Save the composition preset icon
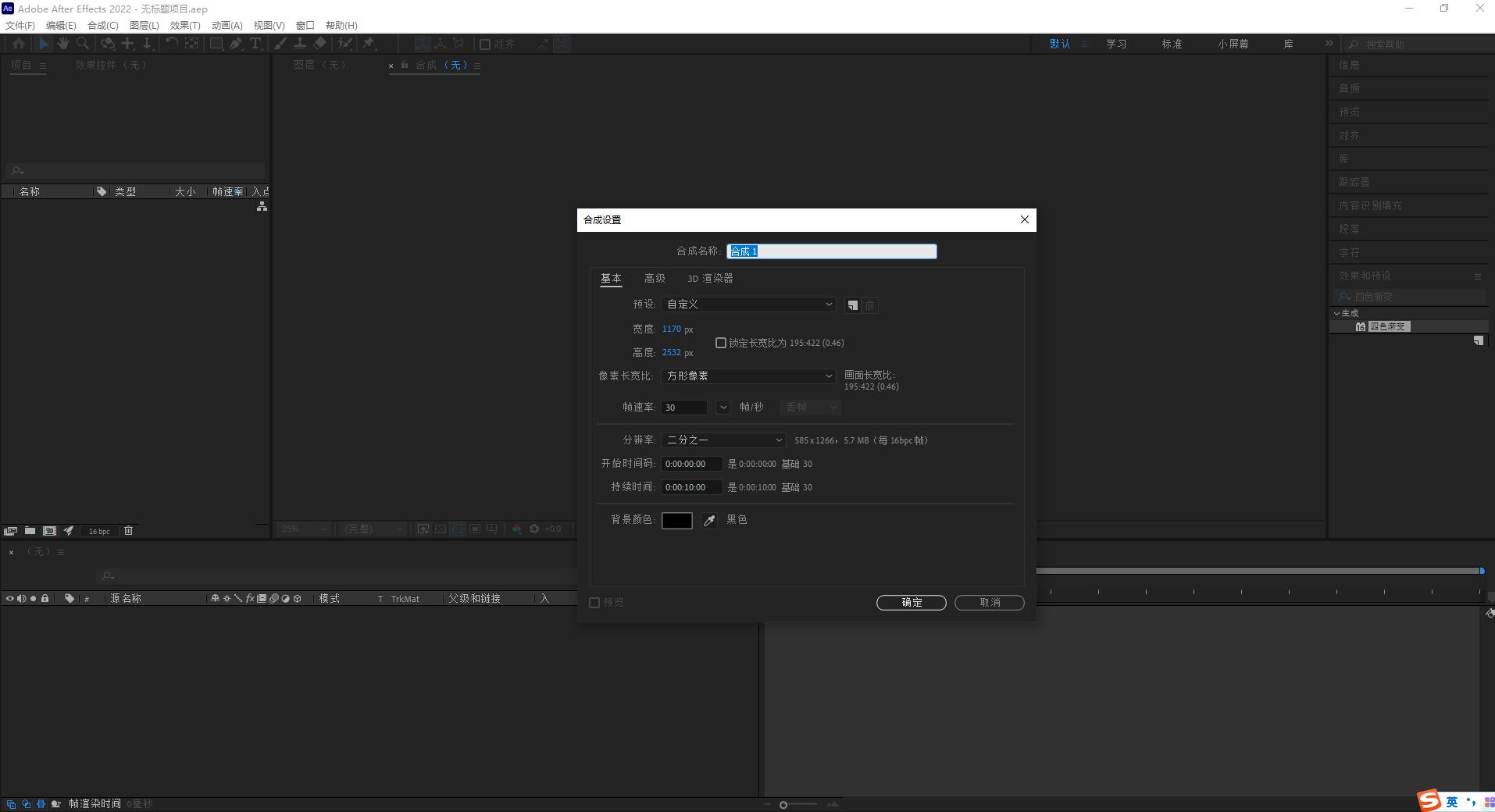 853,305
